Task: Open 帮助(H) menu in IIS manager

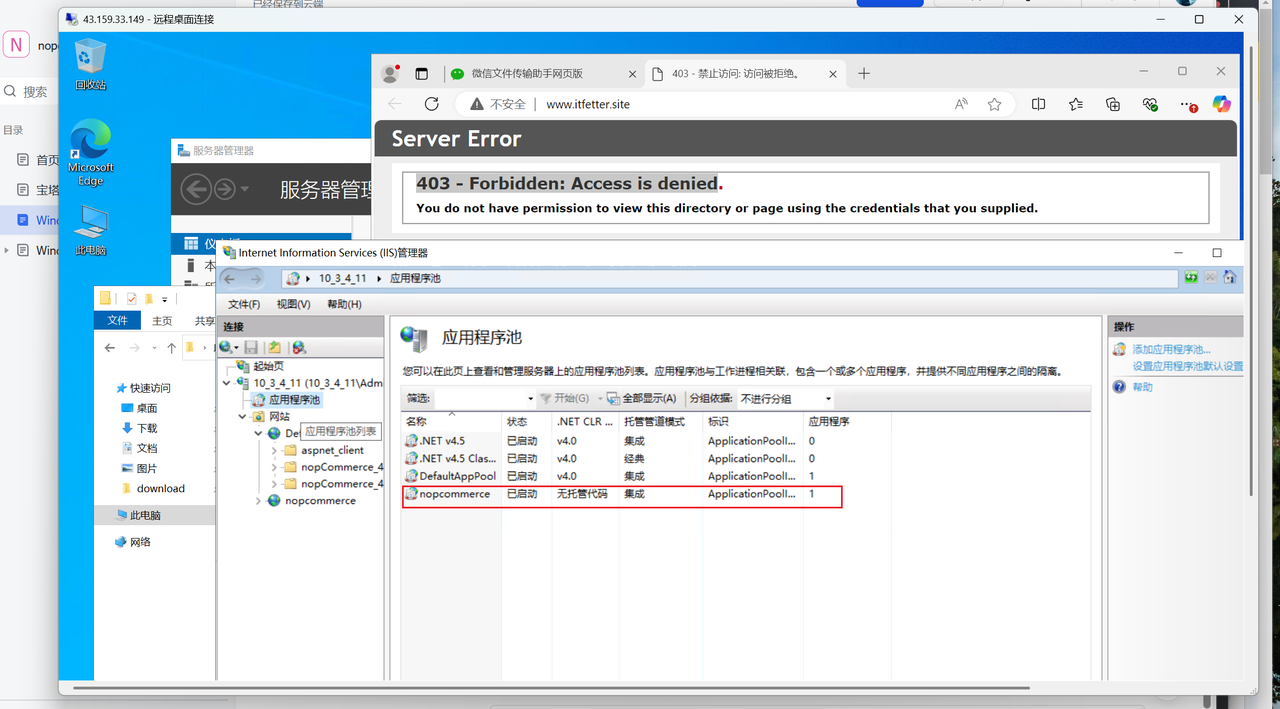Action: click(344, 304)
